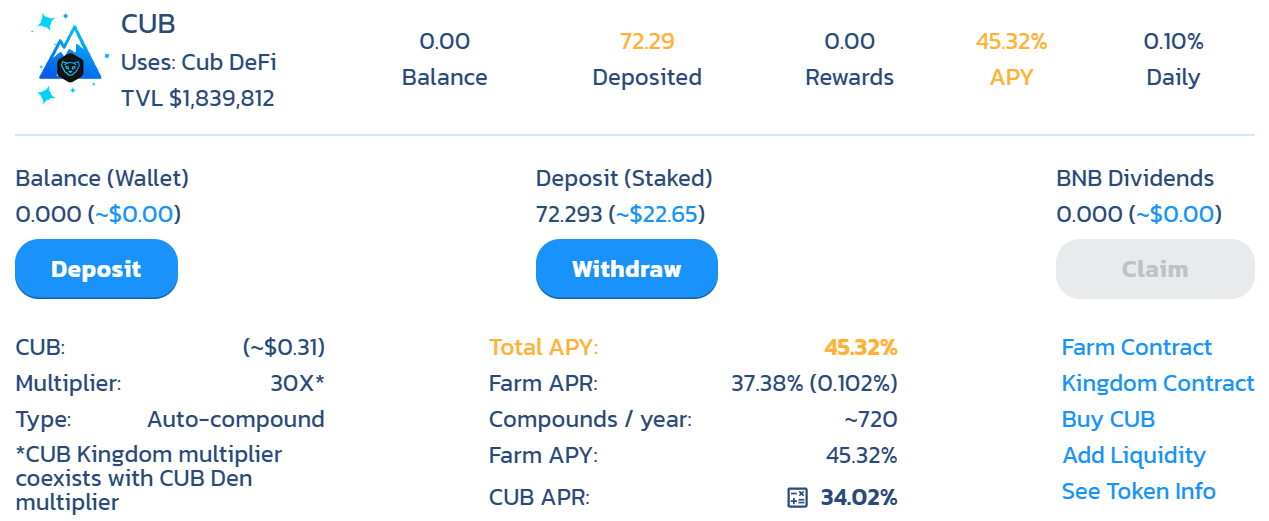The image size is (1269, 521).
Task: Click the greyed-out Claim button
Action: point(1155,269)
